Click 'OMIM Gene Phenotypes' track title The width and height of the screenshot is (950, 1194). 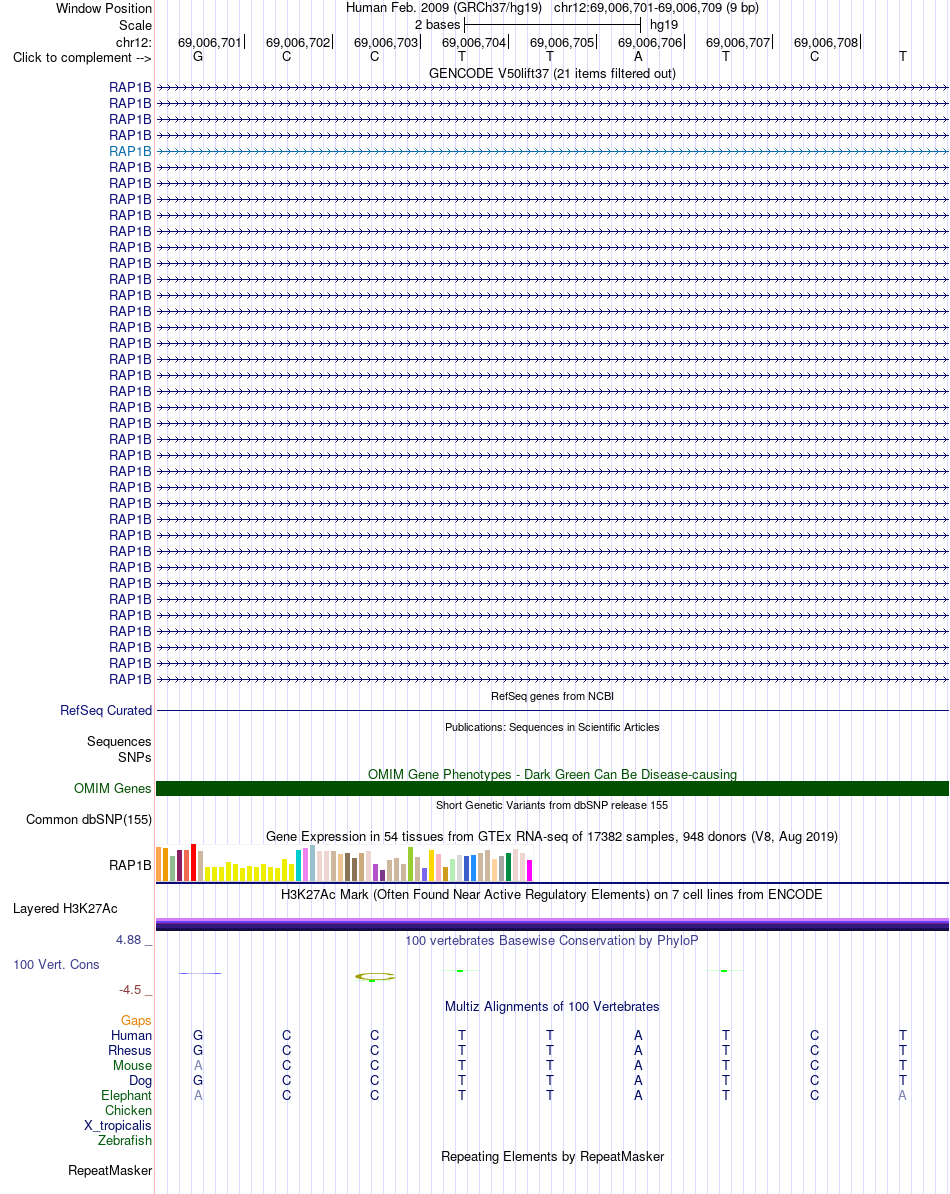pos(552,774)
